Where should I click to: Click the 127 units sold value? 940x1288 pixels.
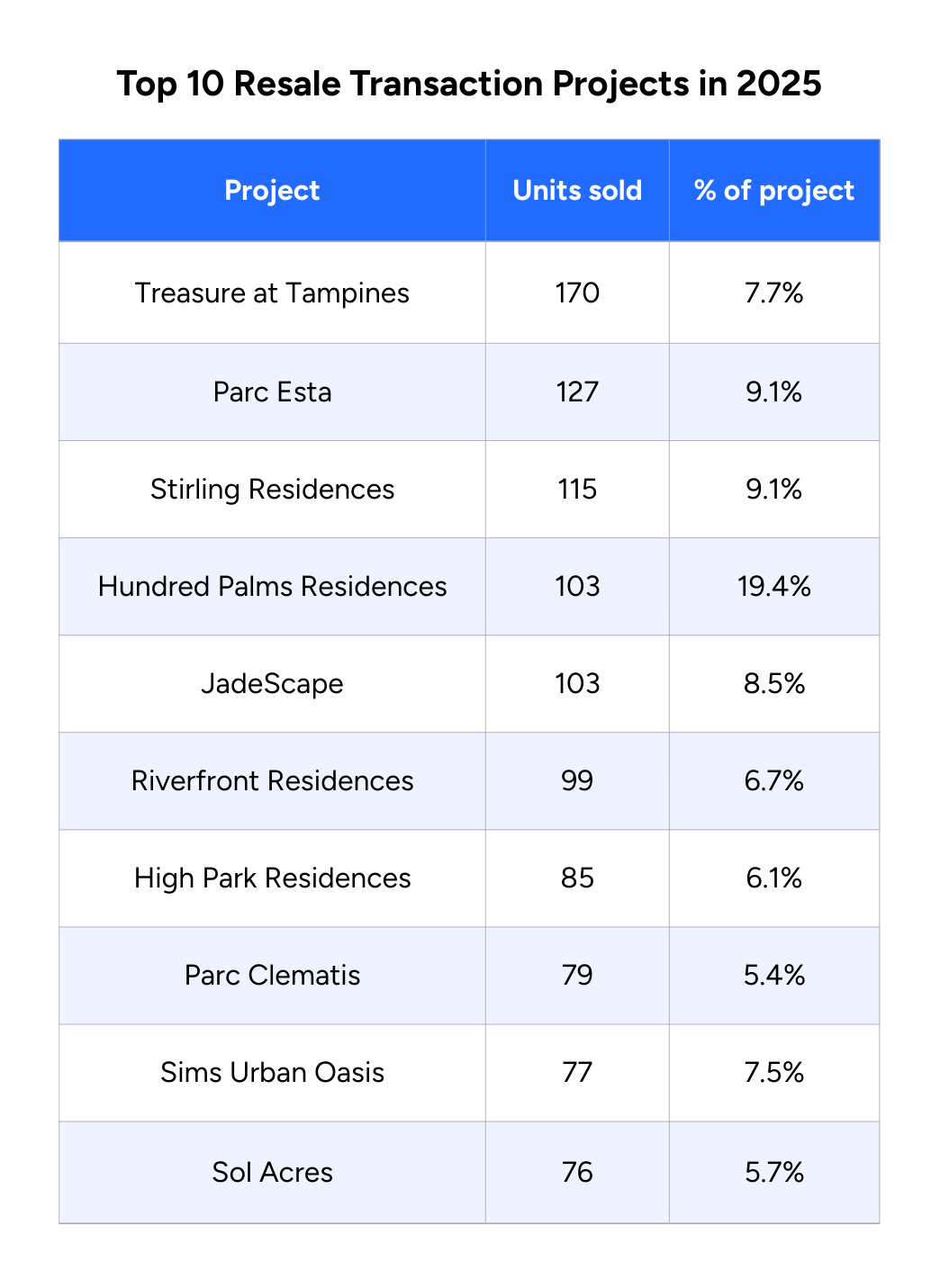[x=577, y=392]
